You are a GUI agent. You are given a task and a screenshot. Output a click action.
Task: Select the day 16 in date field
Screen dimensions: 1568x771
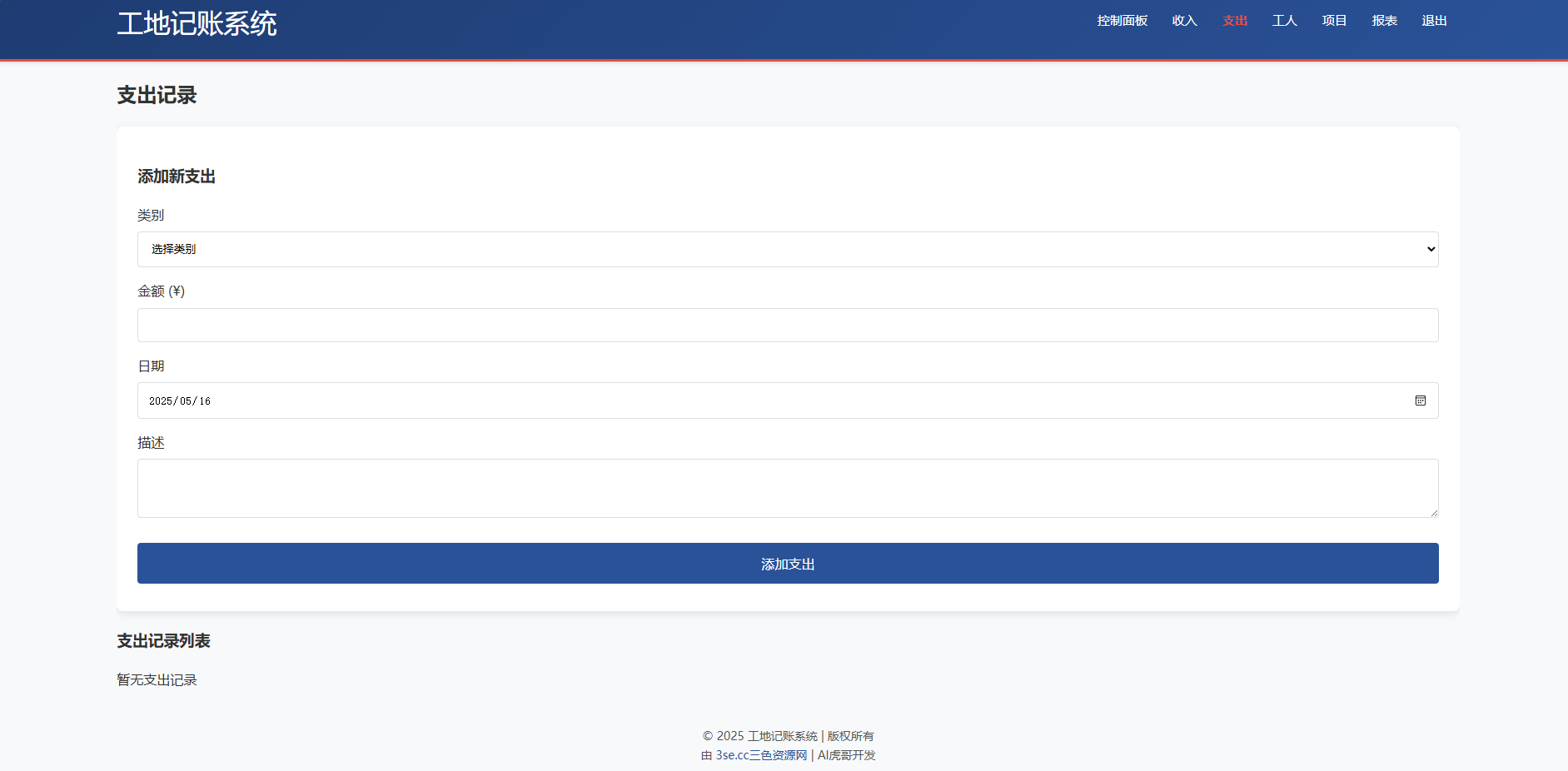pos(205,401)
